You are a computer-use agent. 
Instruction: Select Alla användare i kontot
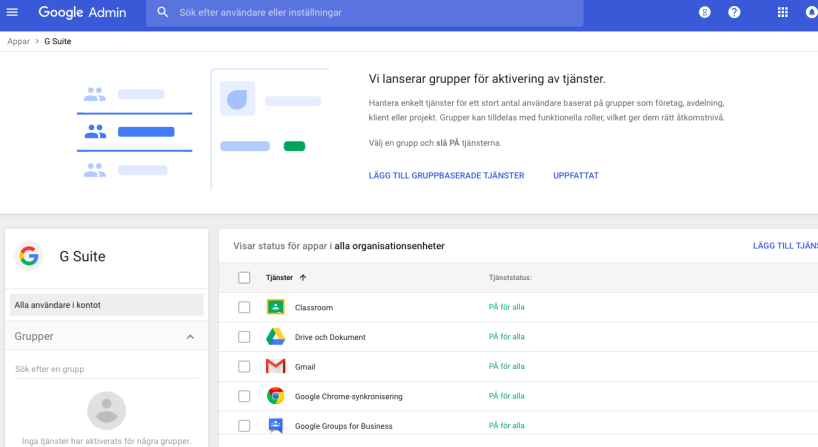point(106,305)
